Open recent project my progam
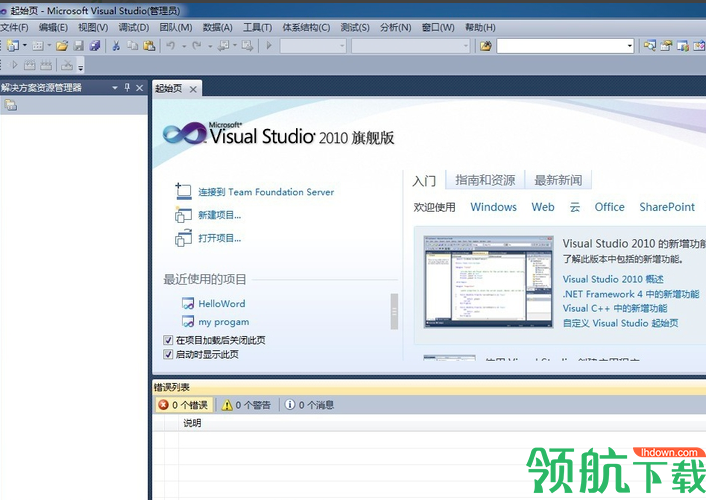Viewport: 706px width, 500px height. coord(224,322)
